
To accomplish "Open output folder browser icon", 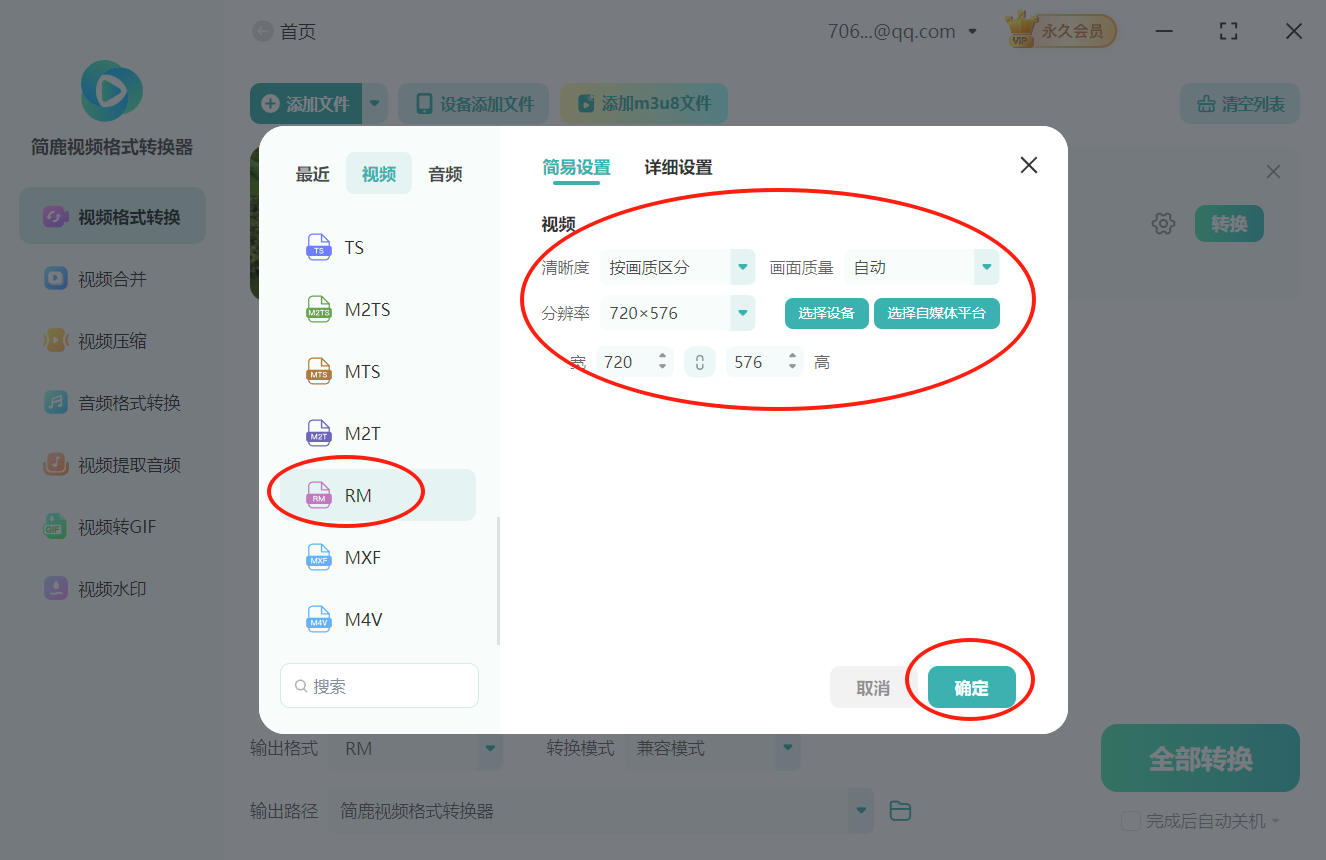I will (899, 811).
